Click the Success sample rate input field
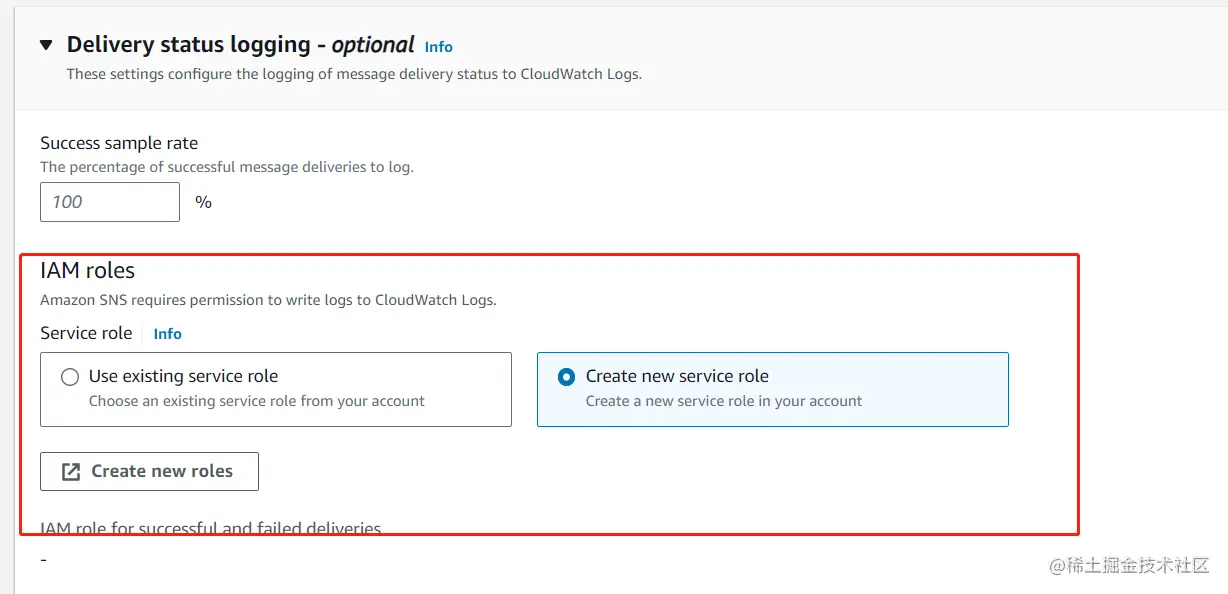 point(110,202)
